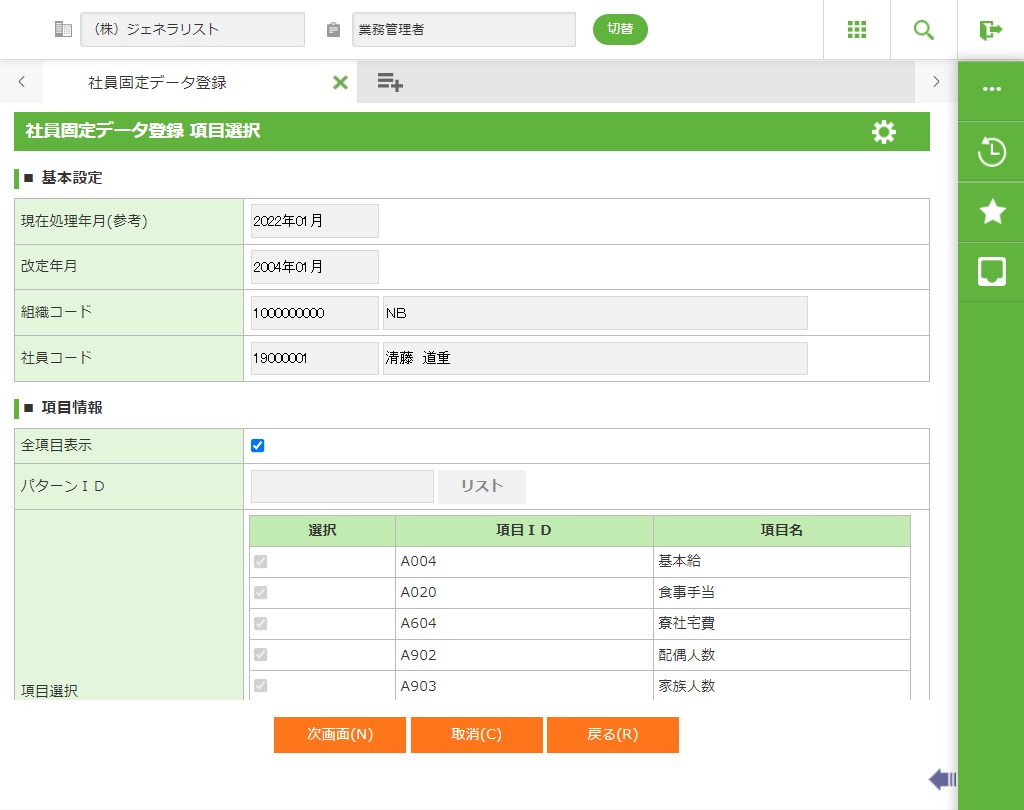
Task: Open the apps grid menu icon
Action: (857, 30)
